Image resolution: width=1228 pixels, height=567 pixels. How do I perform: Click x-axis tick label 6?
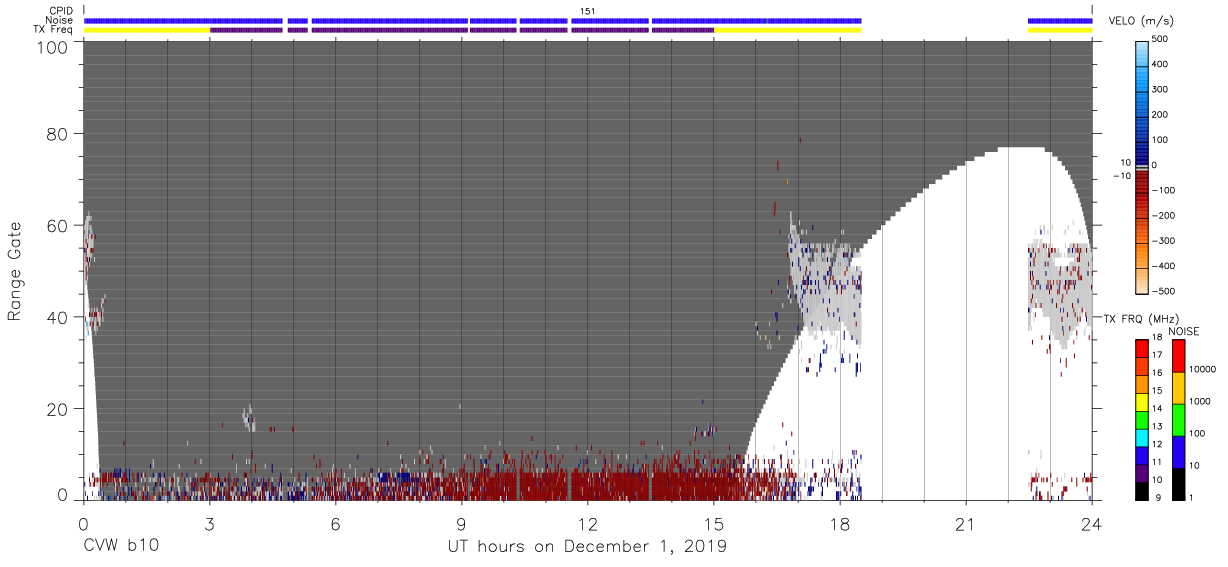[335, 523]
